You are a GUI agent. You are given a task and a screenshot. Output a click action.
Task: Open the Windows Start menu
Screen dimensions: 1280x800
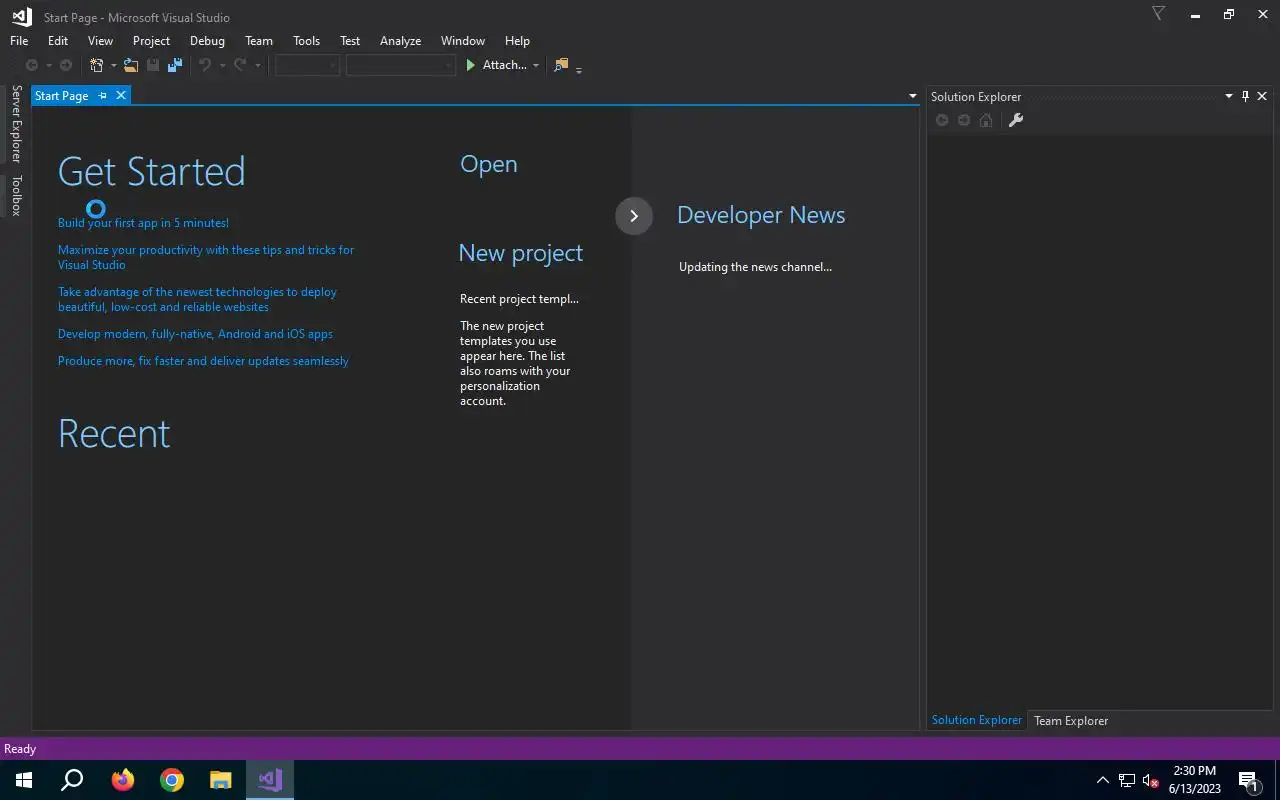click(24, 780)
